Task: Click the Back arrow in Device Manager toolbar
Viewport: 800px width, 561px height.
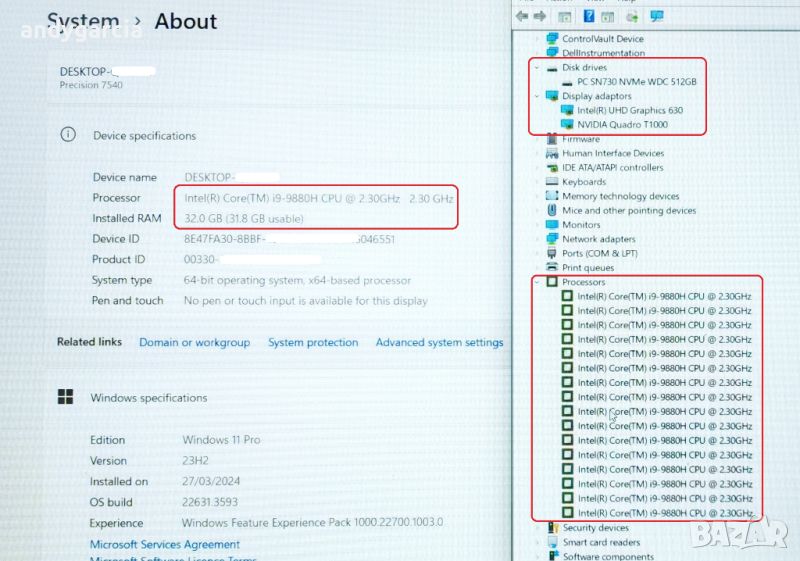Action: pyautogui.click(x=522, y=17)
